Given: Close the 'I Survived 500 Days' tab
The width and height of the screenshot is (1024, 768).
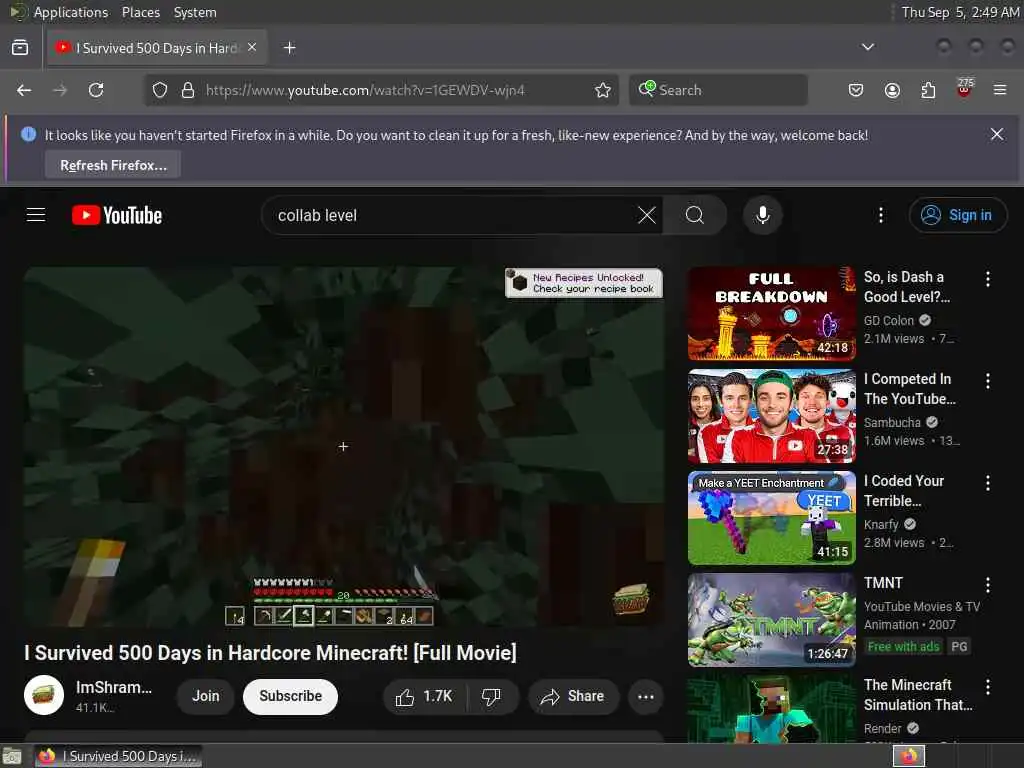Looking at the screenshot, I should point(252,48).
